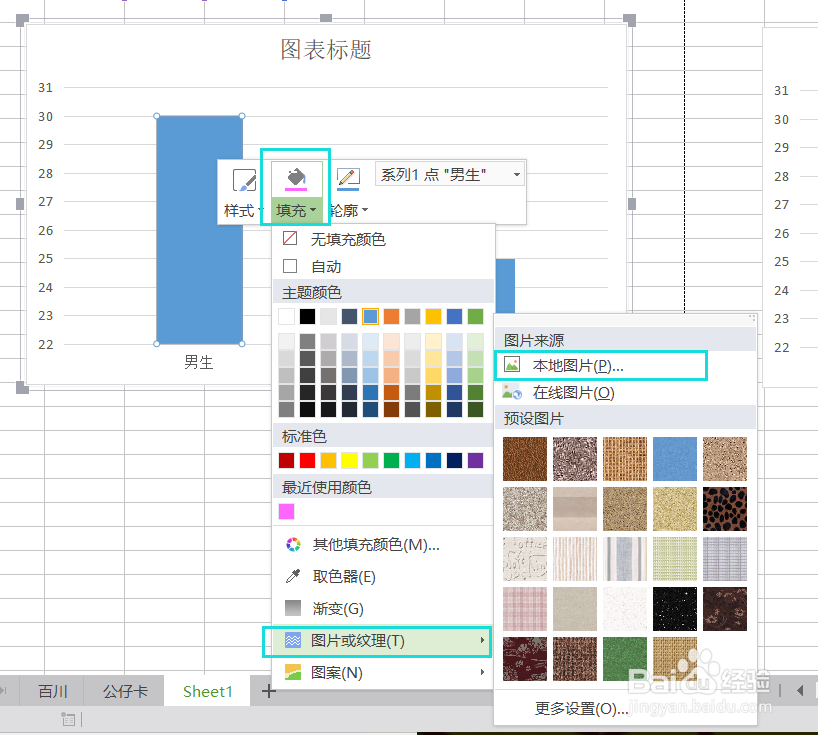Pick the recently used pink color swatch
The height and width of the screenshot is (735, 818).
(289, 511)
